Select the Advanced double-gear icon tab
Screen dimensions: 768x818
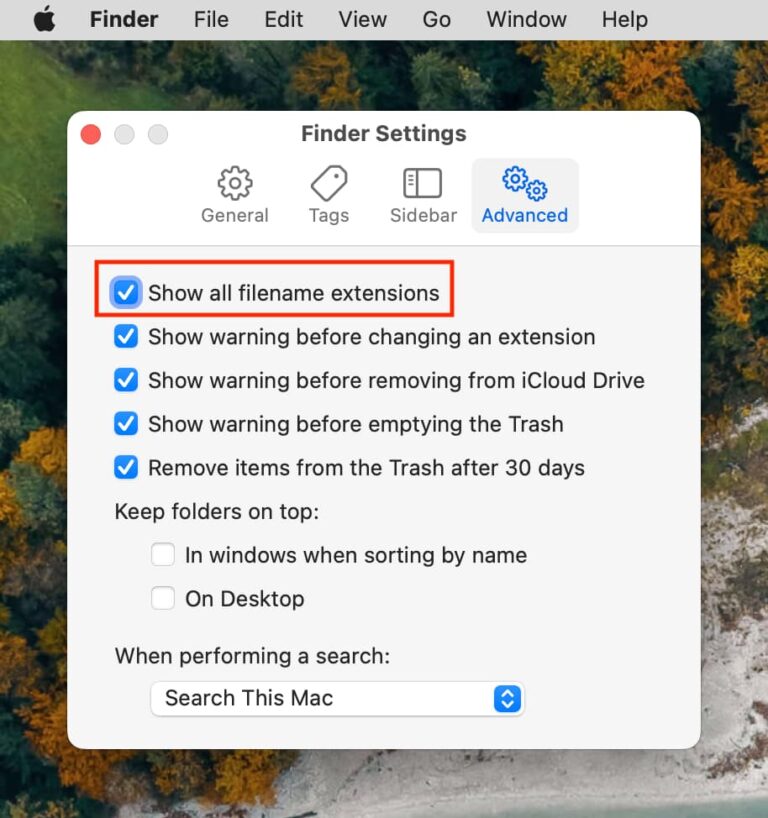coord(525,195)
